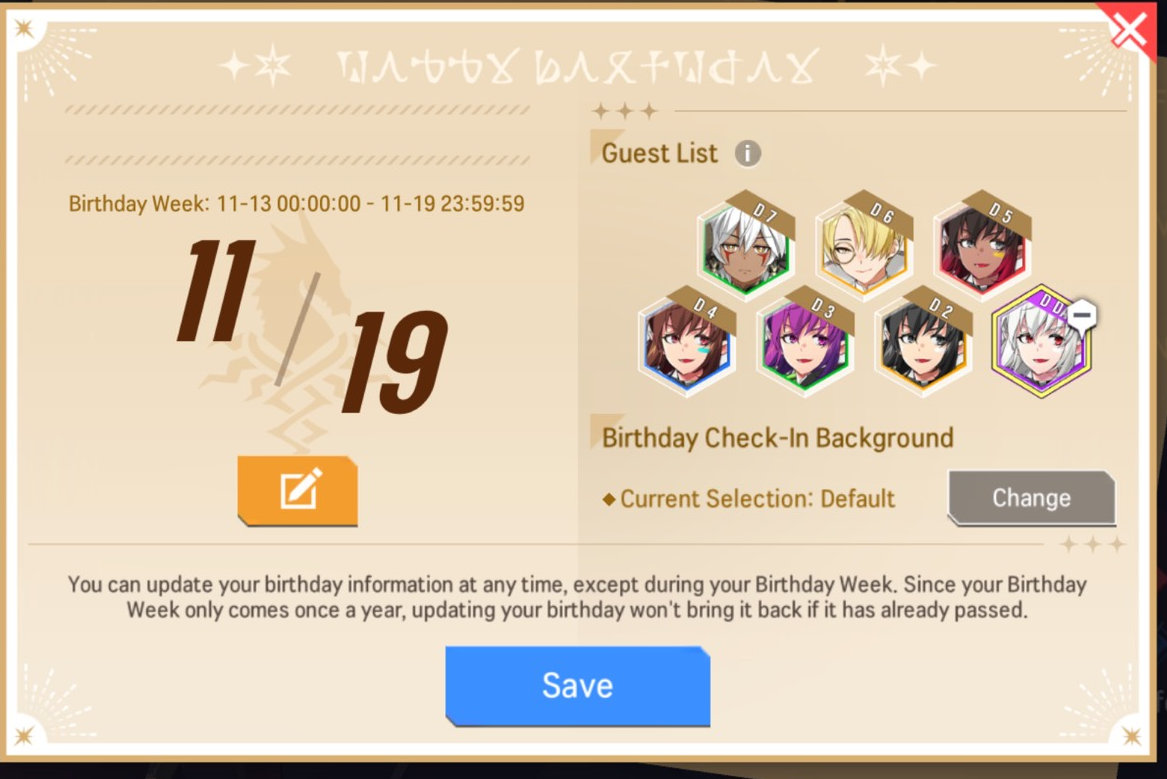Select the D4 brown-haired guest avatar
The width and height of the screenshot is (1167, 779).
687,342
